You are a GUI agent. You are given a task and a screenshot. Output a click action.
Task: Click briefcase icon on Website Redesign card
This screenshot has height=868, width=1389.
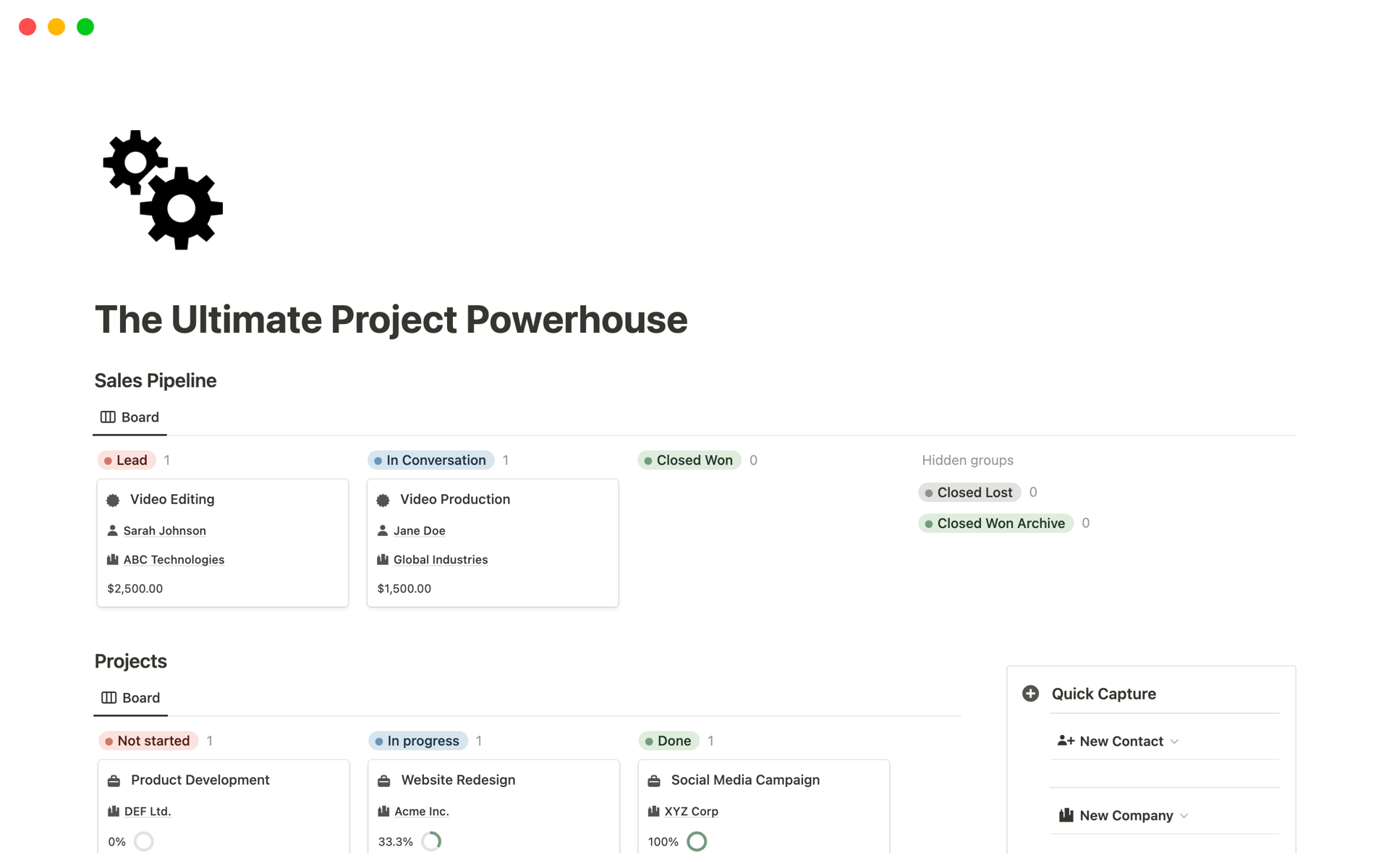(384, 780)
